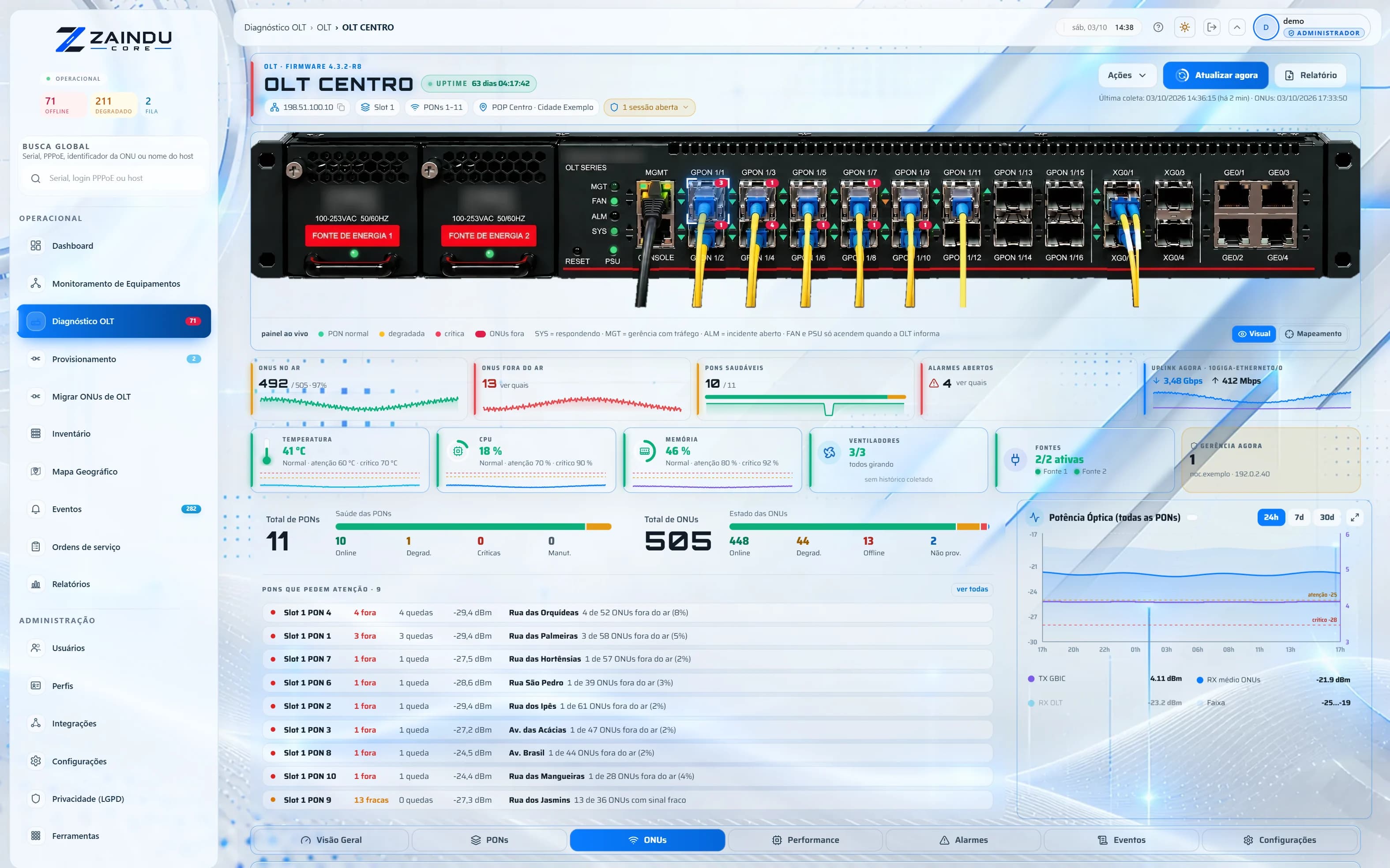Select the 30d chart range
1390x868 pixels.
tap(1326, 517)
